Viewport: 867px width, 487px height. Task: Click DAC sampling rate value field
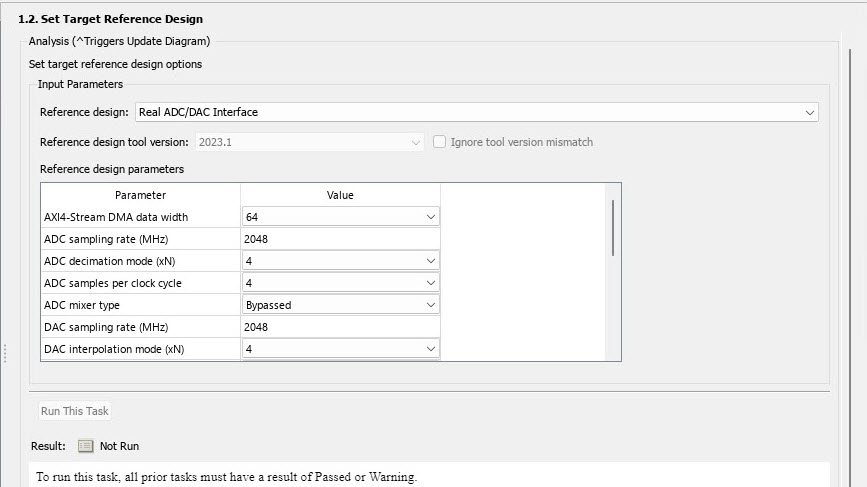pyautogui.click(x=340, y=327)
